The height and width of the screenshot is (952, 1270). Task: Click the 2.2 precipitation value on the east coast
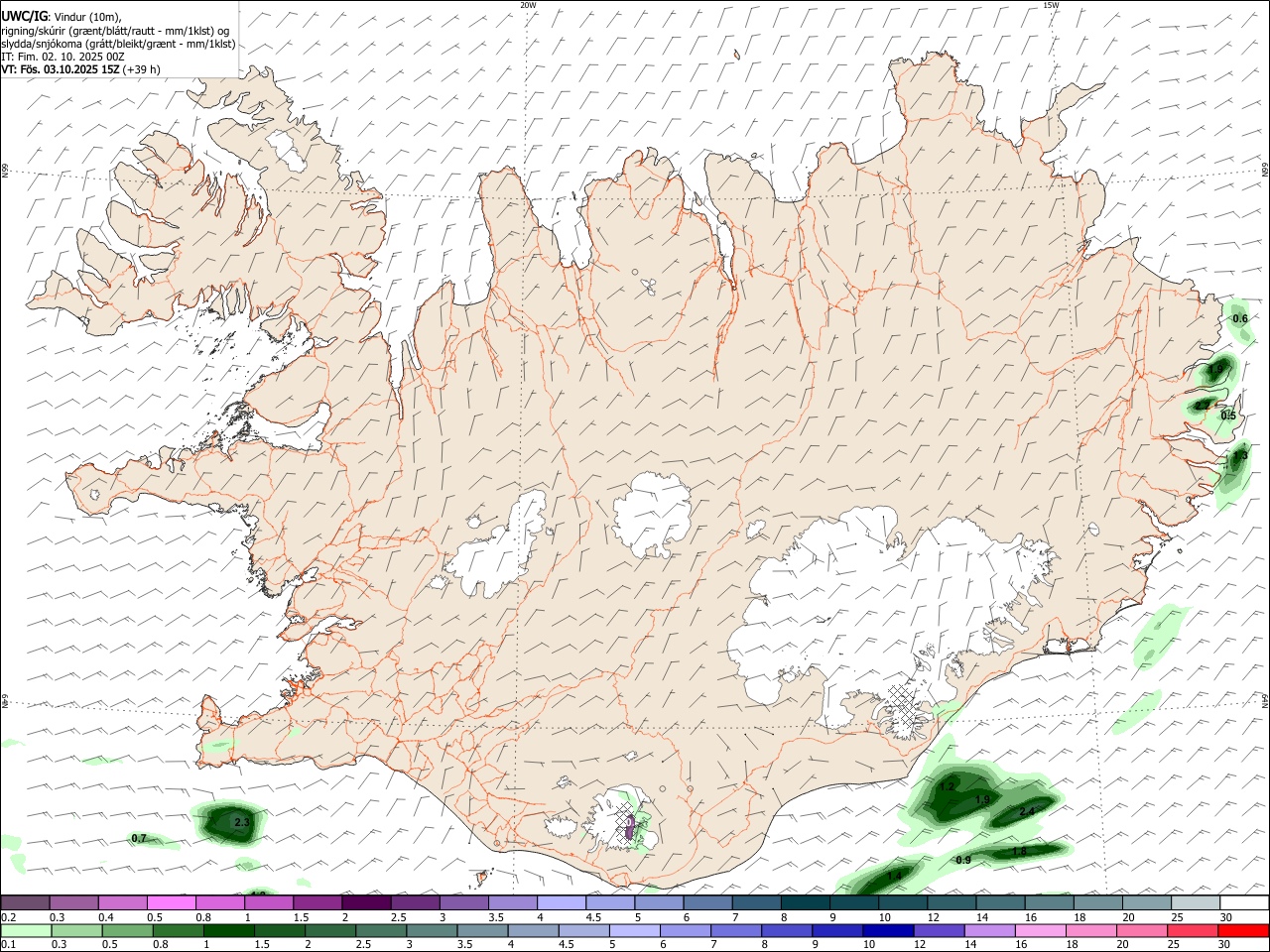coord(1203,405)
